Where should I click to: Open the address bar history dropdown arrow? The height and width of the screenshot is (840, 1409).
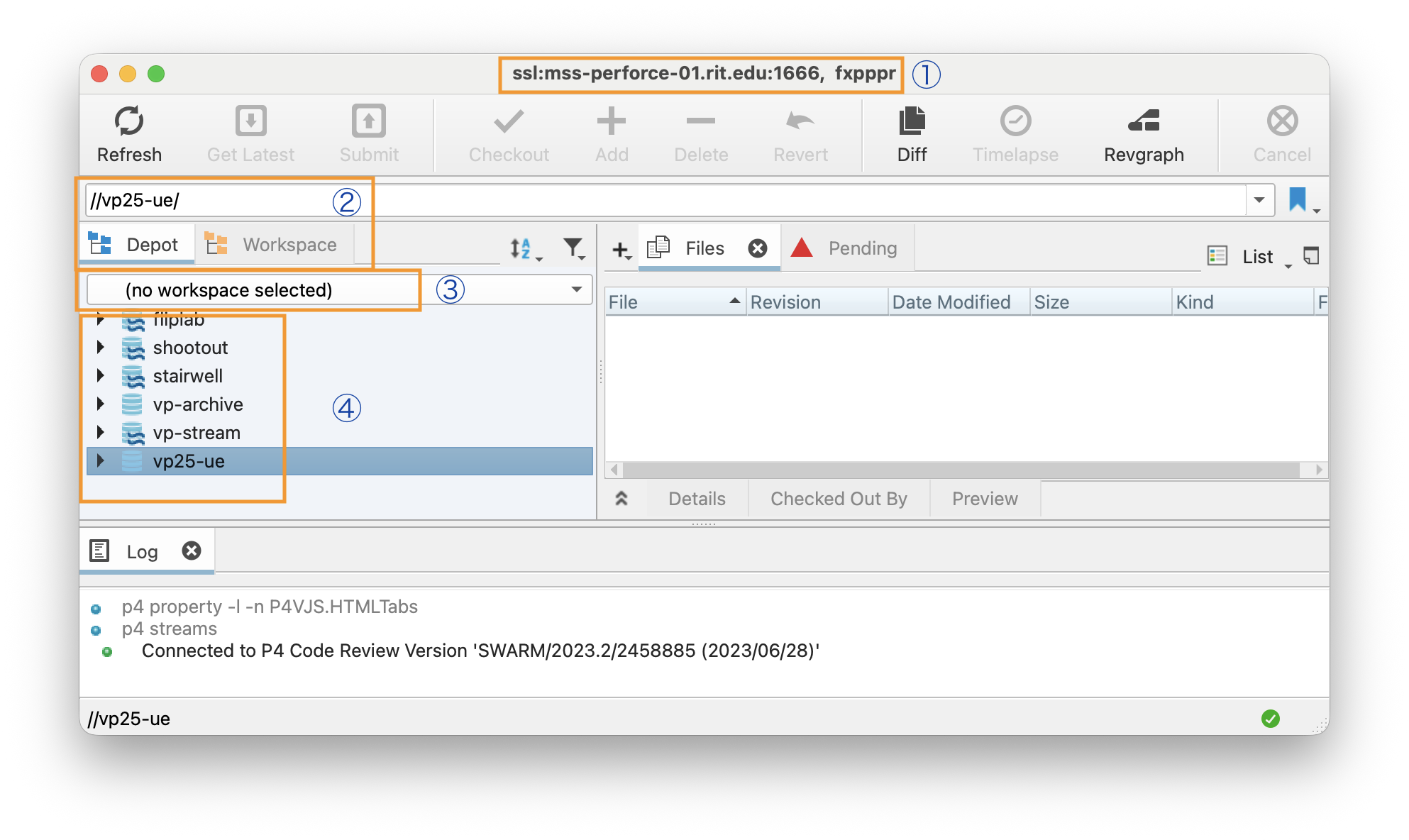coord(1259,200)
